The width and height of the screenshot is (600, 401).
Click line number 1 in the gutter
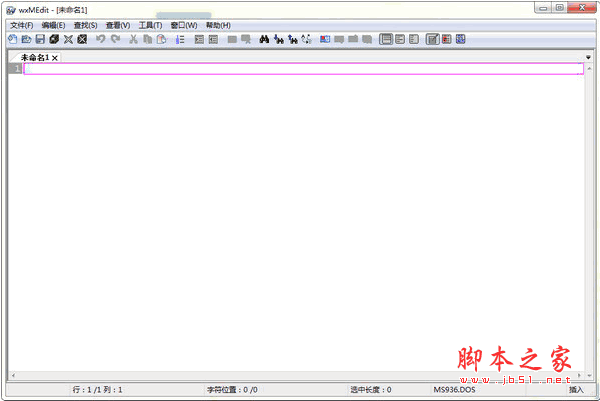17,69
